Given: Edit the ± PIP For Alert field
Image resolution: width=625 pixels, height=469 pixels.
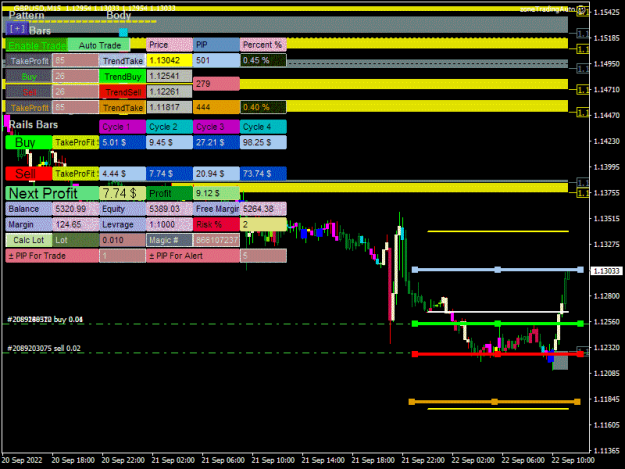Looking at the screenshot, I should tap(263, 255).
